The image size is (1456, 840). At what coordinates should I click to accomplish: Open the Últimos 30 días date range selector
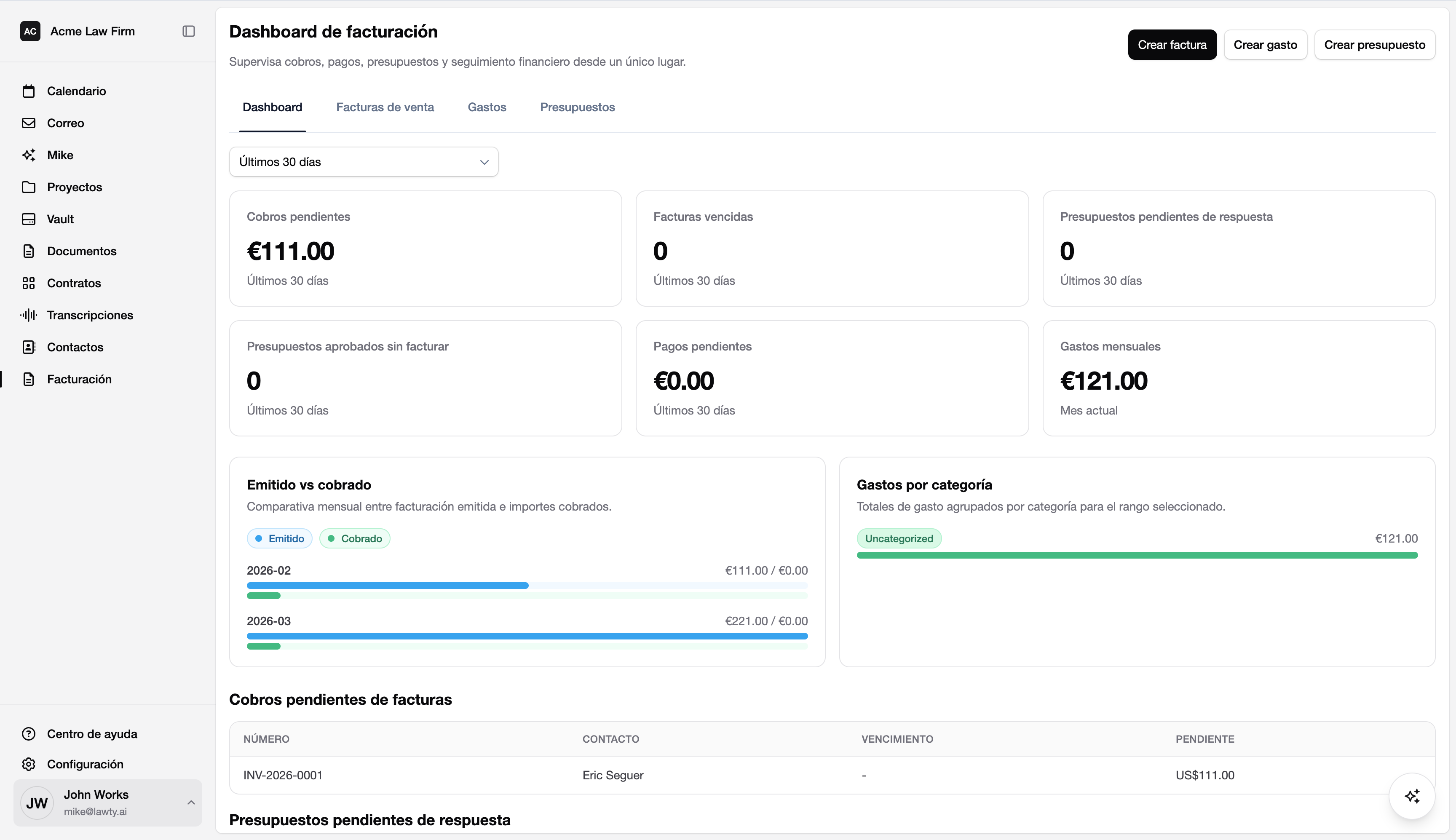pyautogui.click(x=363, y=161)
